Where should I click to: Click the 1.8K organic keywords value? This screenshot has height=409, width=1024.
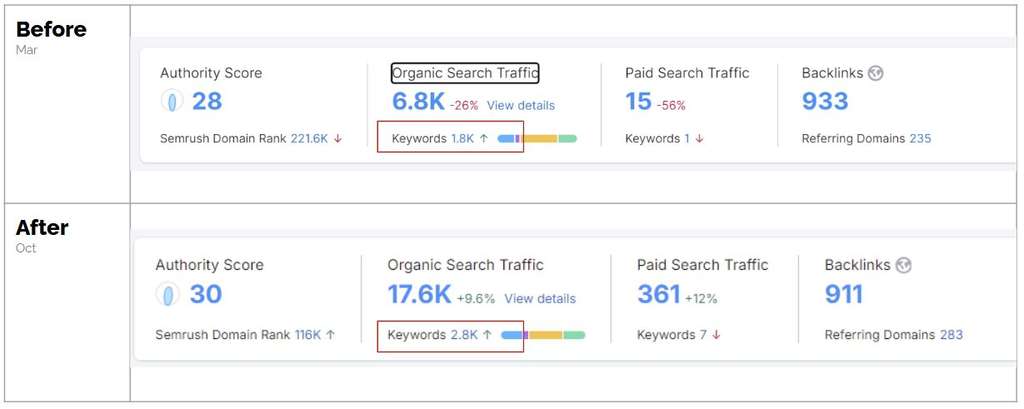click(462, 139)
